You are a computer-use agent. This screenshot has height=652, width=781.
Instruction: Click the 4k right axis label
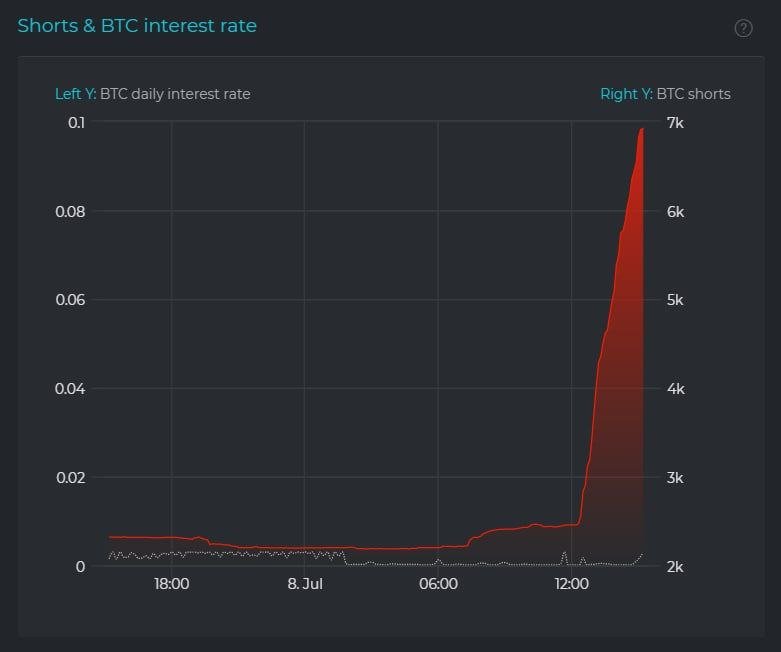[675, 389]
